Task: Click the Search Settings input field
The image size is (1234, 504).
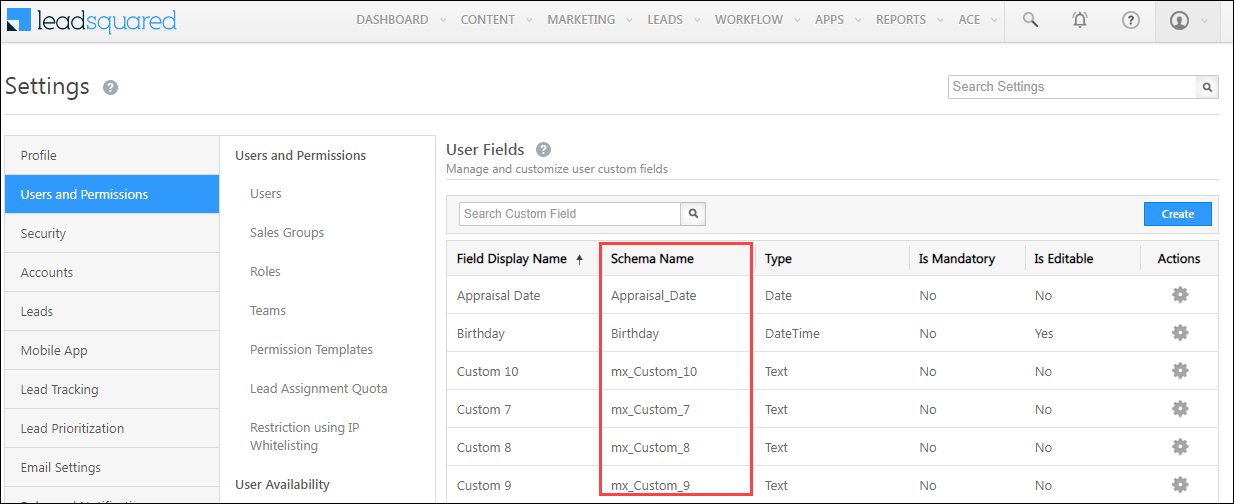Action: tap(1072, 87)
